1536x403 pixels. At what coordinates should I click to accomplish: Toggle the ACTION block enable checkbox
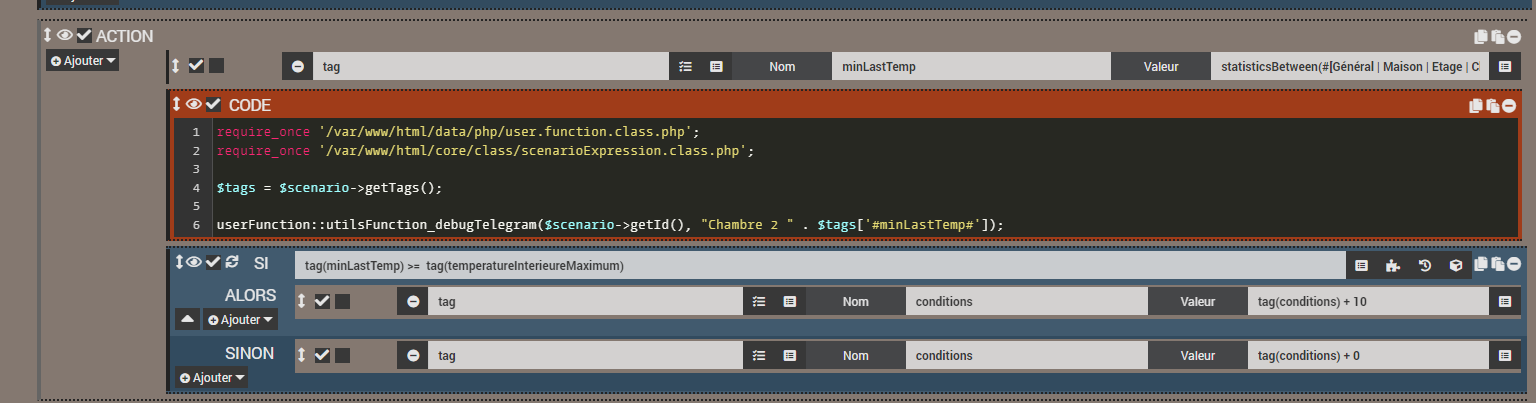coord(84,36)
